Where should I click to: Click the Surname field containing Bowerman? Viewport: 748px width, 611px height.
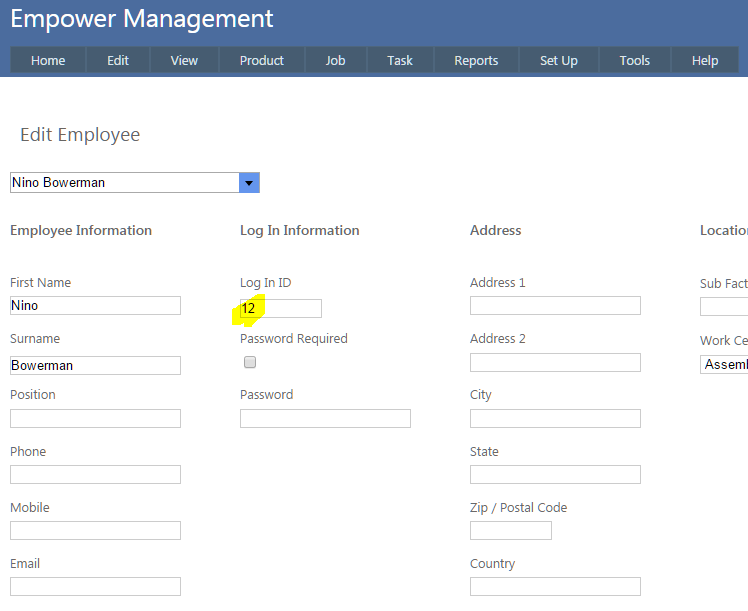click(95, 366)
